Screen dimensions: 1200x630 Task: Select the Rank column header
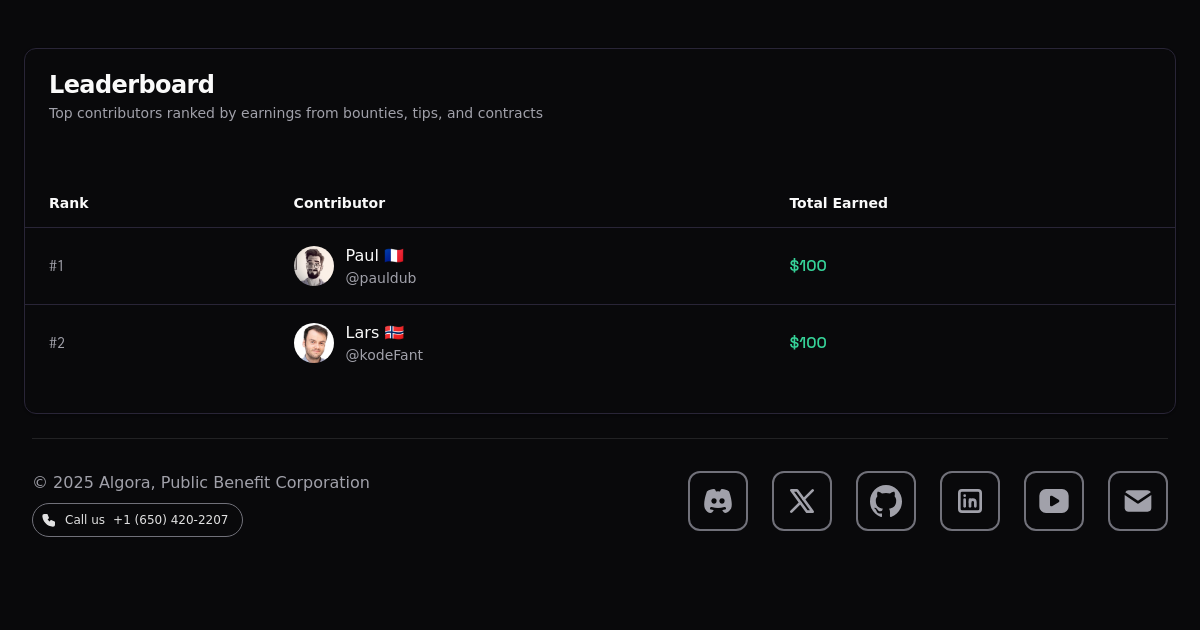pos(68,203)
